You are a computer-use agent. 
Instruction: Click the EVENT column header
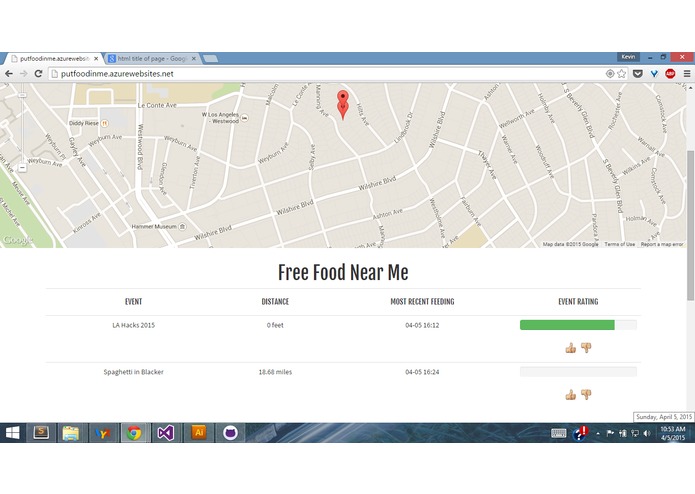click(133, 302)
